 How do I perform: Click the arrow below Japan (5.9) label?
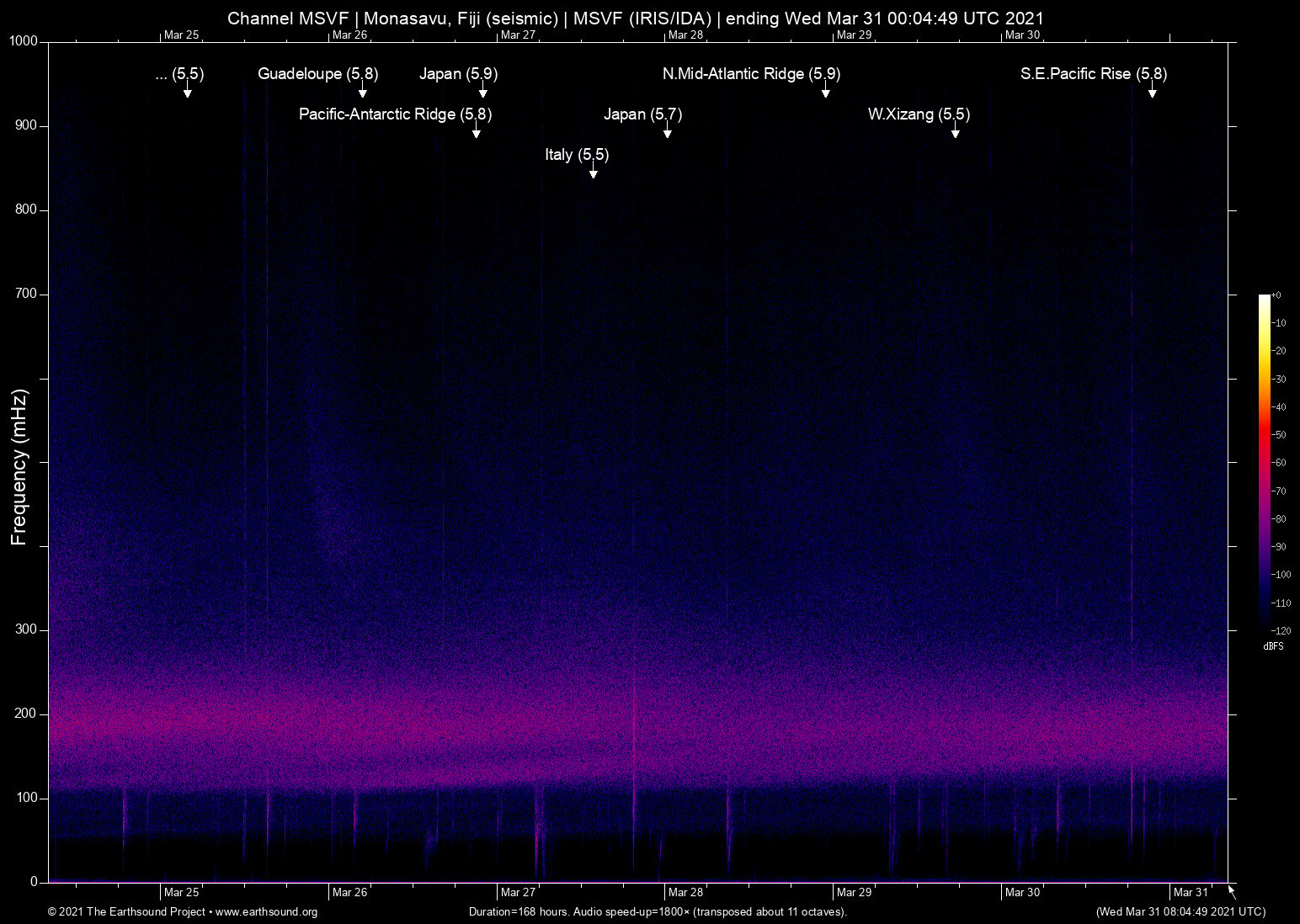(x=483, y=91)
